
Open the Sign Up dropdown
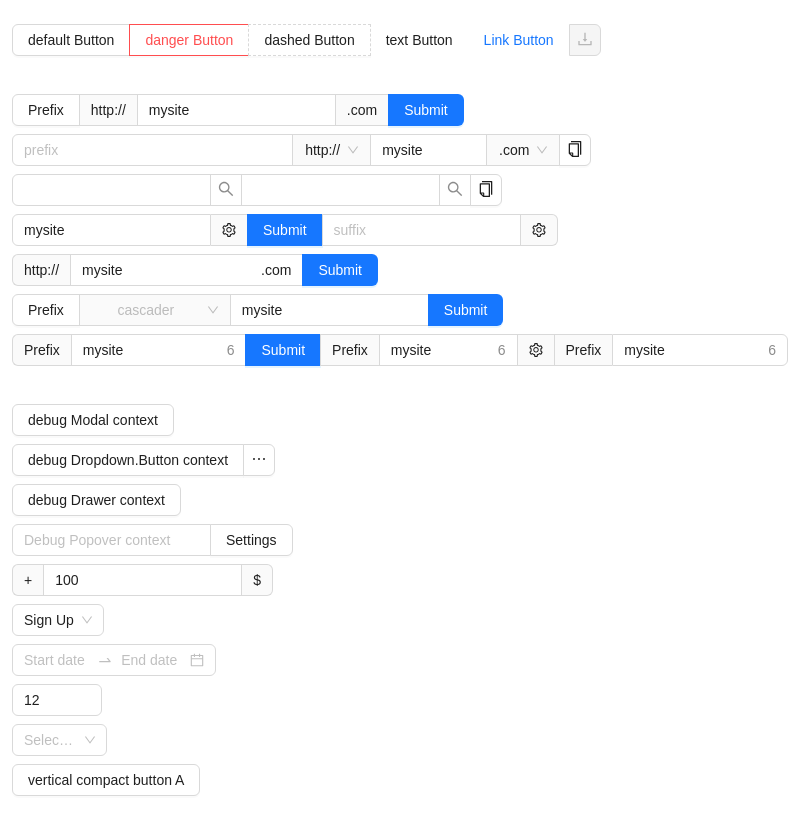click(58, 620)
